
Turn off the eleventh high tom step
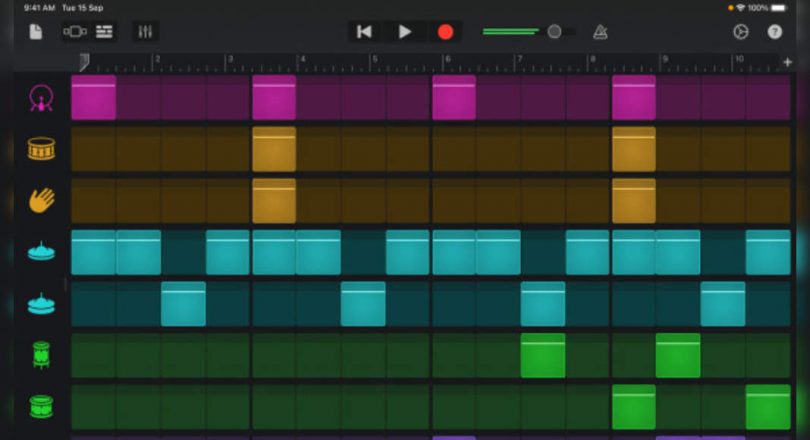pos(543,356)
